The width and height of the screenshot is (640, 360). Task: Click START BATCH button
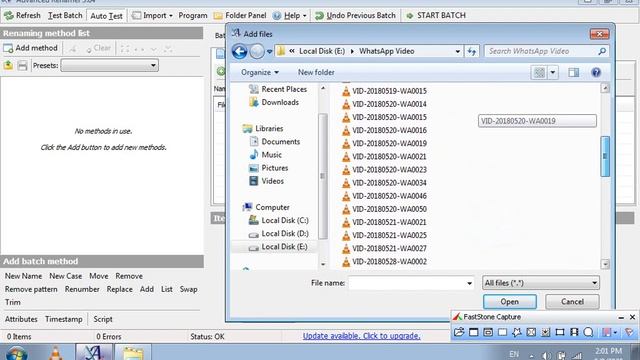[436, 16]
